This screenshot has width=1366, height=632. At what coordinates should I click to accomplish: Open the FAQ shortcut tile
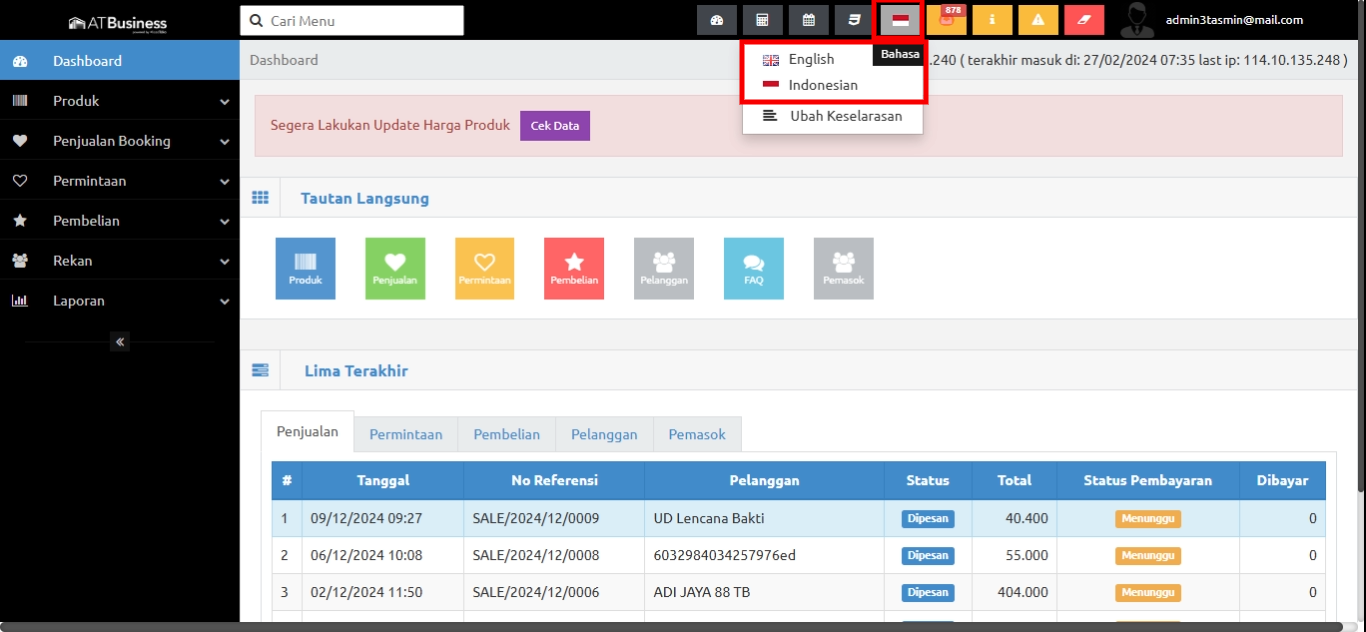753,268
